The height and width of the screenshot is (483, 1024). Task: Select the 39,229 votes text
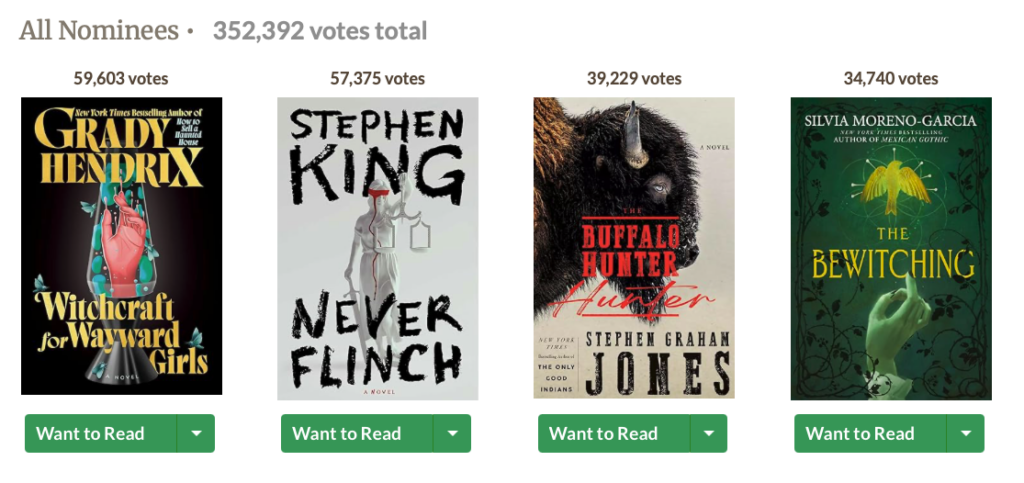[x=634, y=78]
